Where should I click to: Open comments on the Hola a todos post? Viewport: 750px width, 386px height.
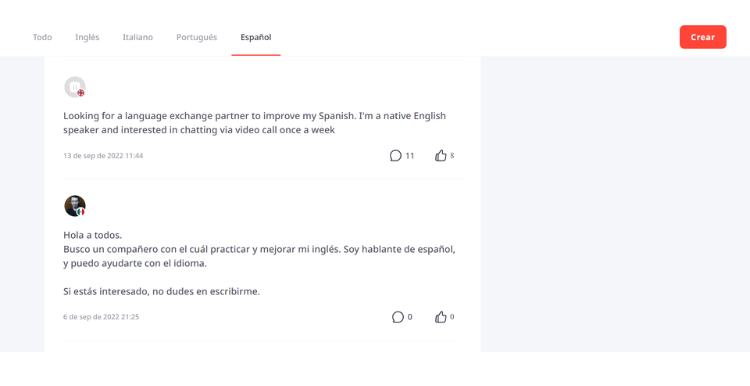click(x=397, y=317)
